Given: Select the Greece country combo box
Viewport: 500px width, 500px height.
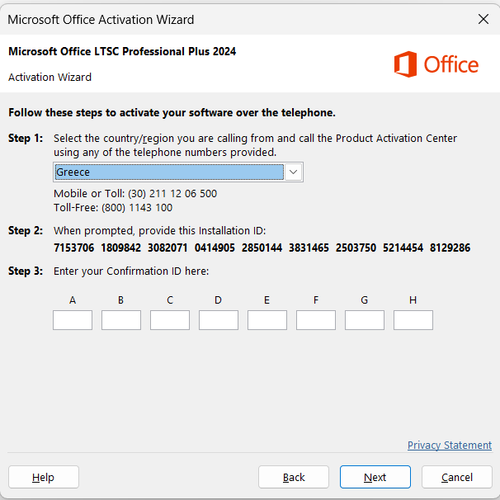Looking at the screenshot, I should pos(178,172).
